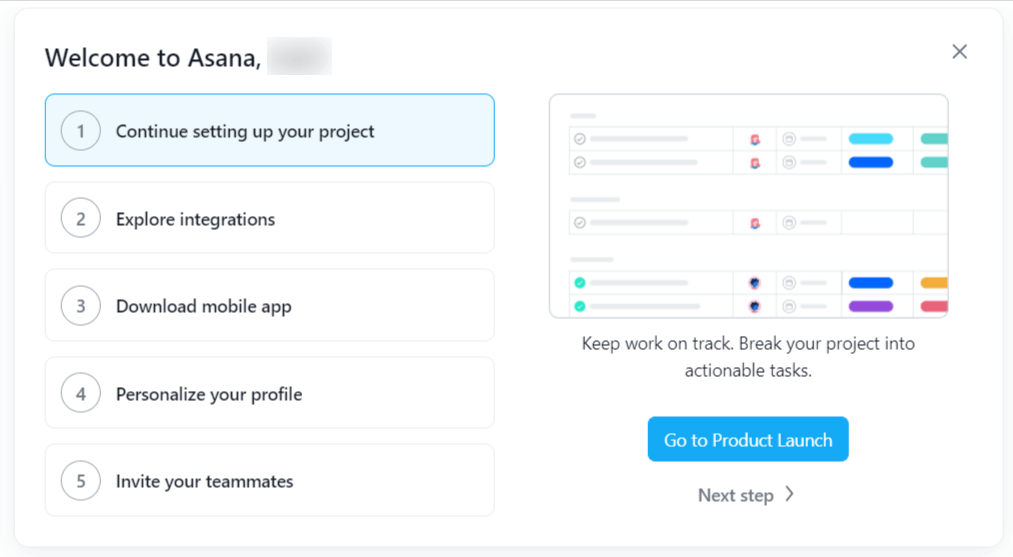This screenshot has width=1013, height=557.
Task: Click the step 3 number circle
Action: (81, 306)
